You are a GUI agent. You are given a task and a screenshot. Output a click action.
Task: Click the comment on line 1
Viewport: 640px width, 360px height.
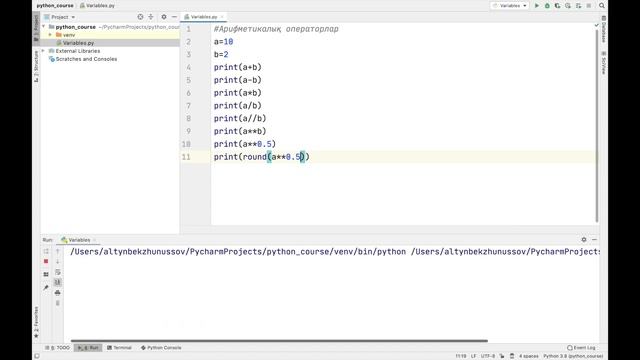pos(276,29)
